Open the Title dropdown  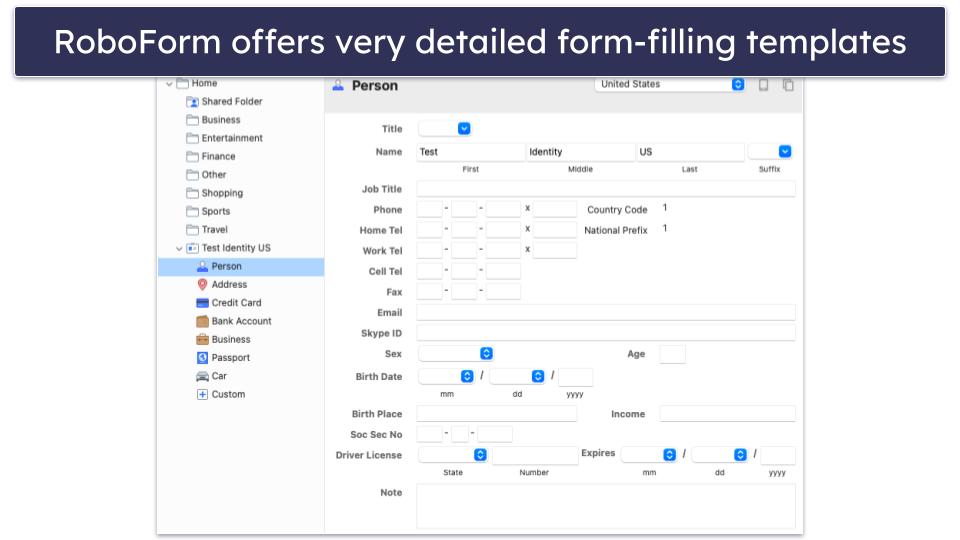point(444,129)
